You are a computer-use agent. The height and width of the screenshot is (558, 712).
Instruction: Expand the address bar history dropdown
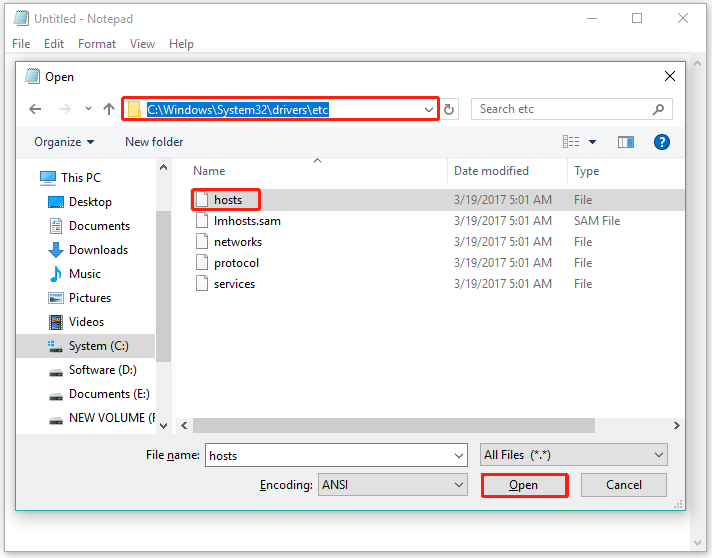tap(428, 109)
